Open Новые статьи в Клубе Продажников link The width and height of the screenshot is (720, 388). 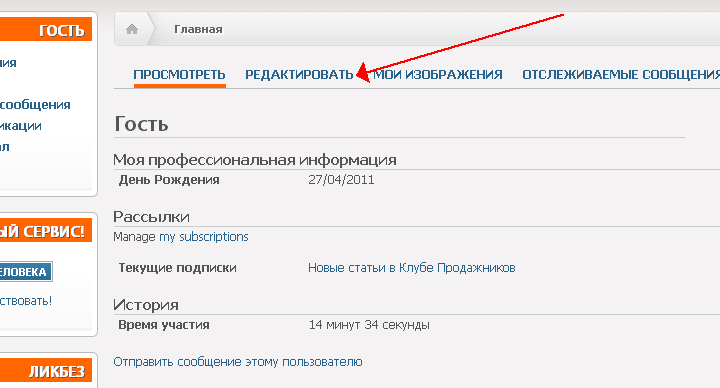point(411,268)
